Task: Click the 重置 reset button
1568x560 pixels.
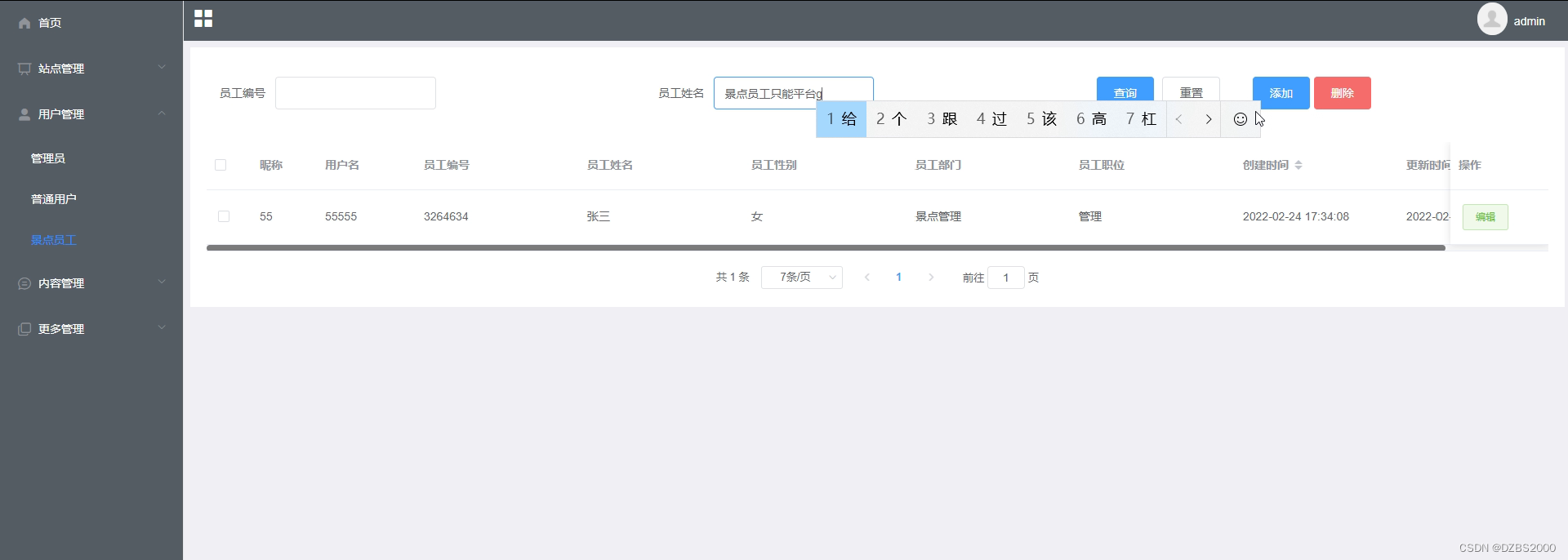Action: point(1192,93)
